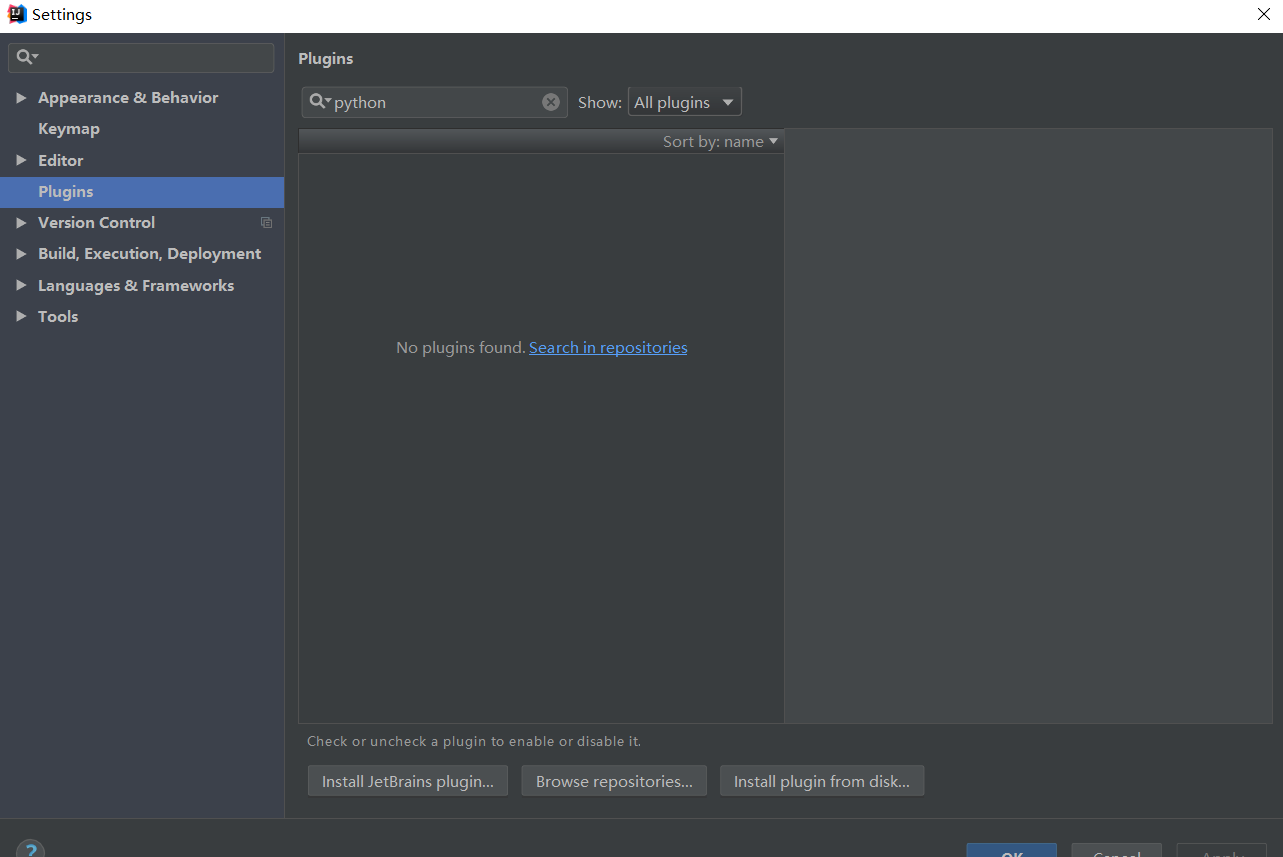Open help via the question mark icon
The height and width of the screenshot is (857, 1283).
pos(30,848)
